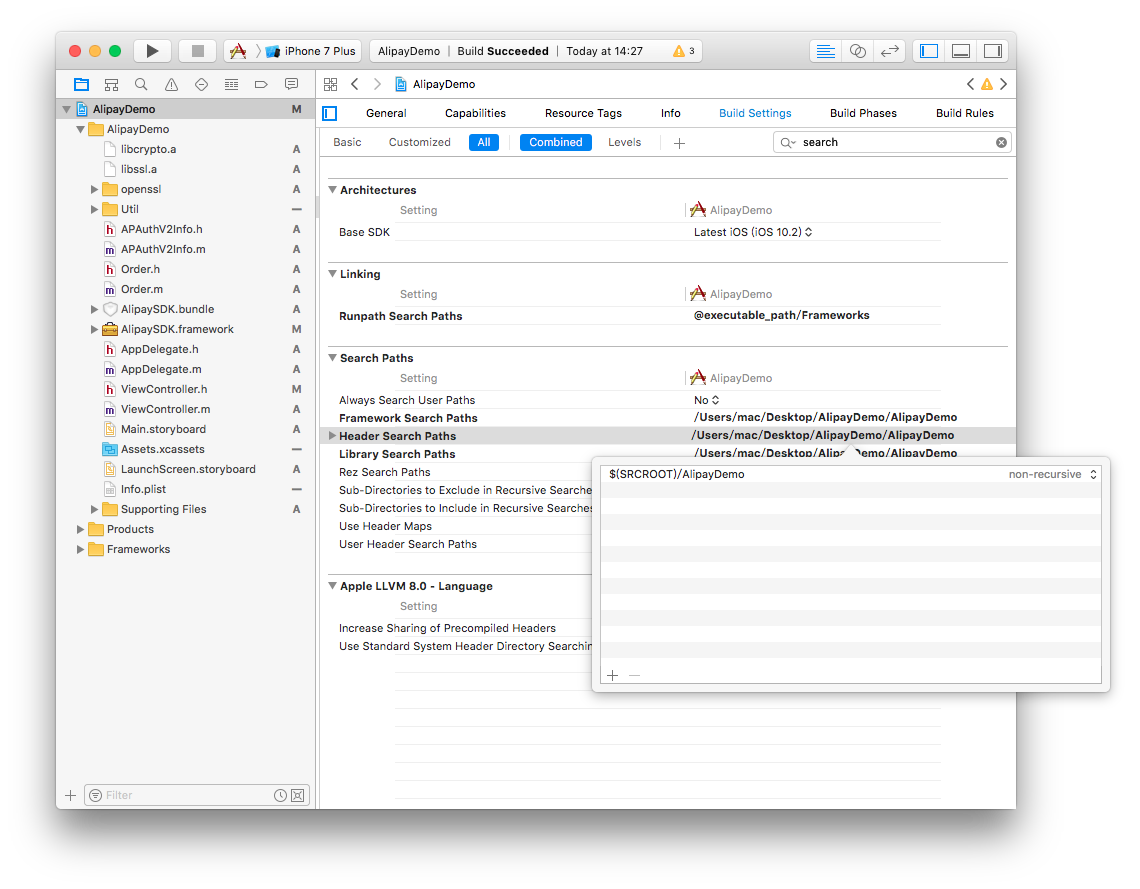Screen dimensions: 1140x889
Task: Select the Build Phases tab
Action: [863, 113]
